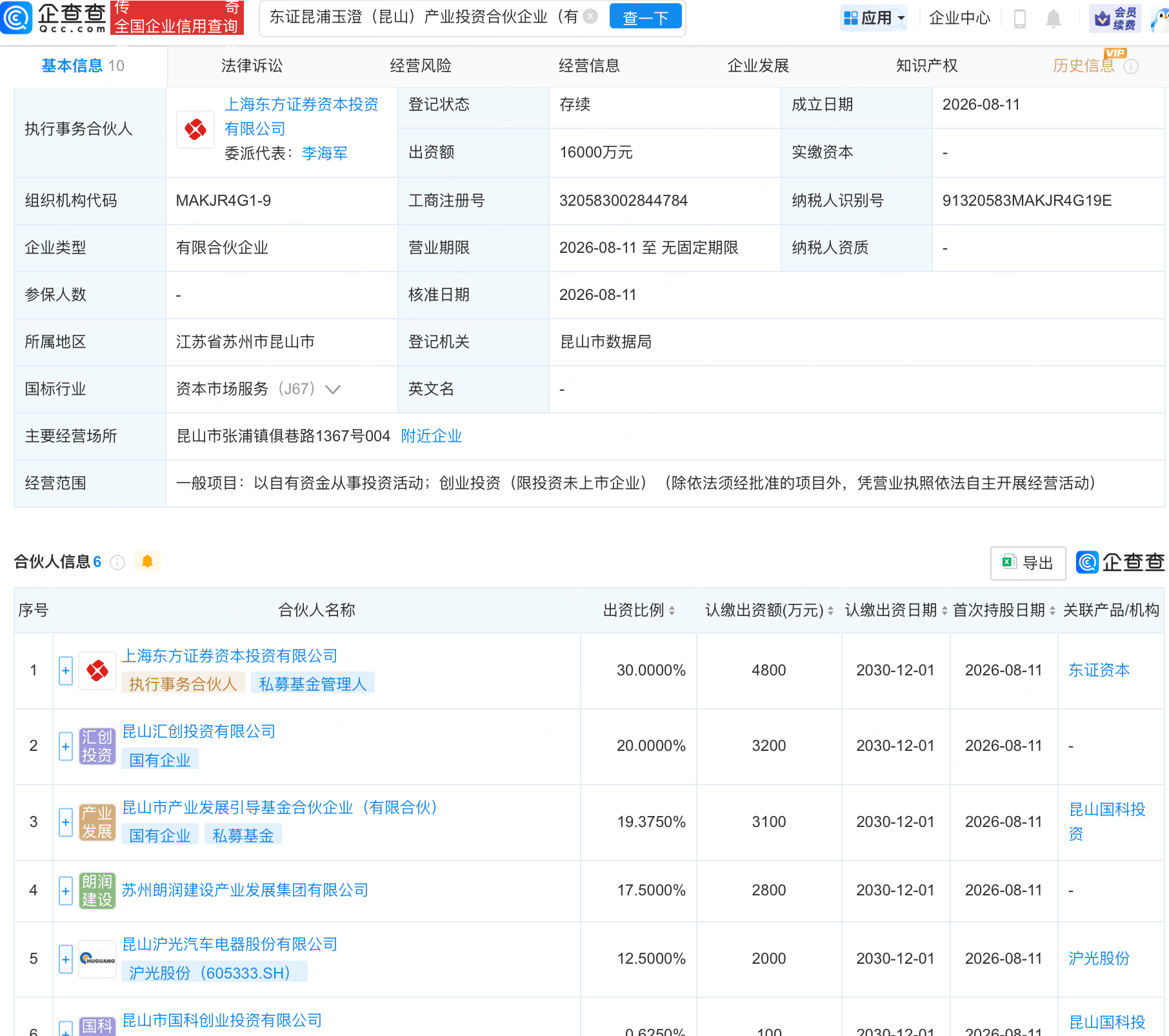Image resolution: width=1169 pixels, height=1036 pixels.
Task: Click the 全国企业信用查询 banner
Action: click(177, 17)
